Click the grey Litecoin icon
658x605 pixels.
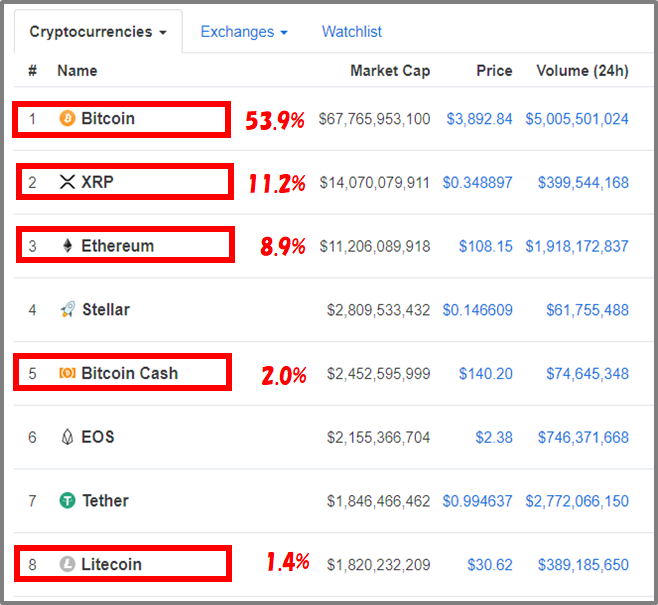[67, 564]
